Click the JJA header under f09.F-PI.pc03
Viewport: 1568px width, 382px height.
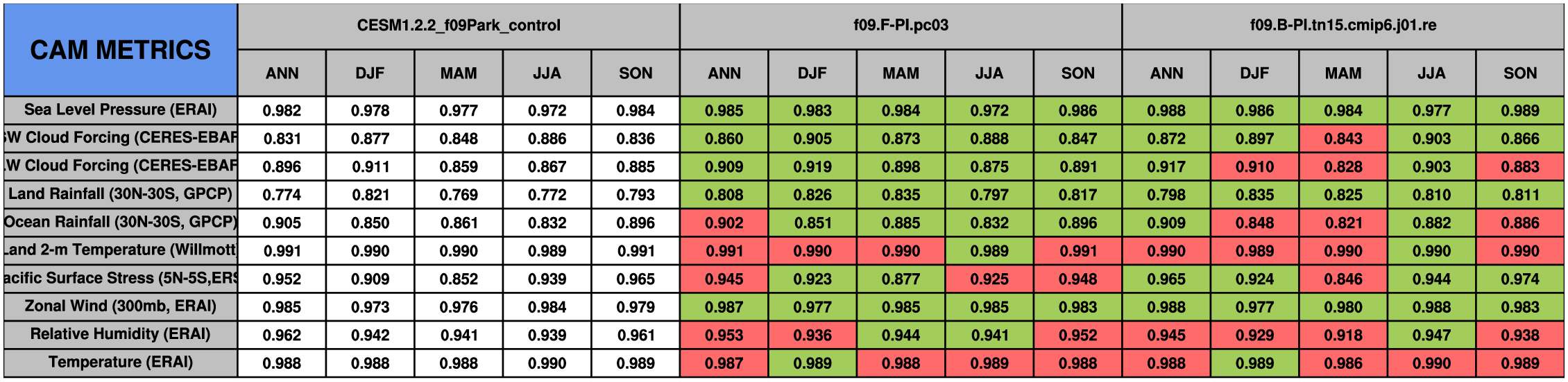pyautogui.click(x=989, y=73)
